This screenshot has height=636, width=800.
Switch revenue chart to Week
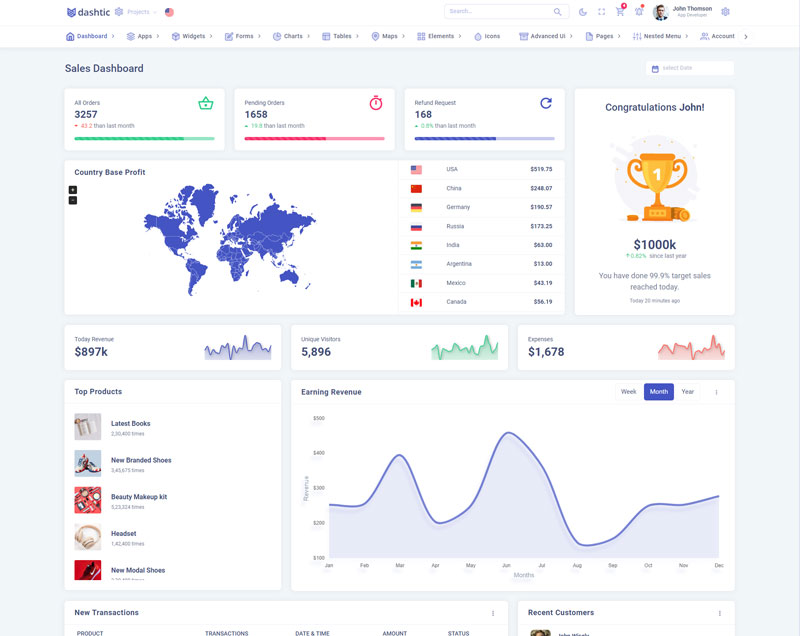[628, 392]
